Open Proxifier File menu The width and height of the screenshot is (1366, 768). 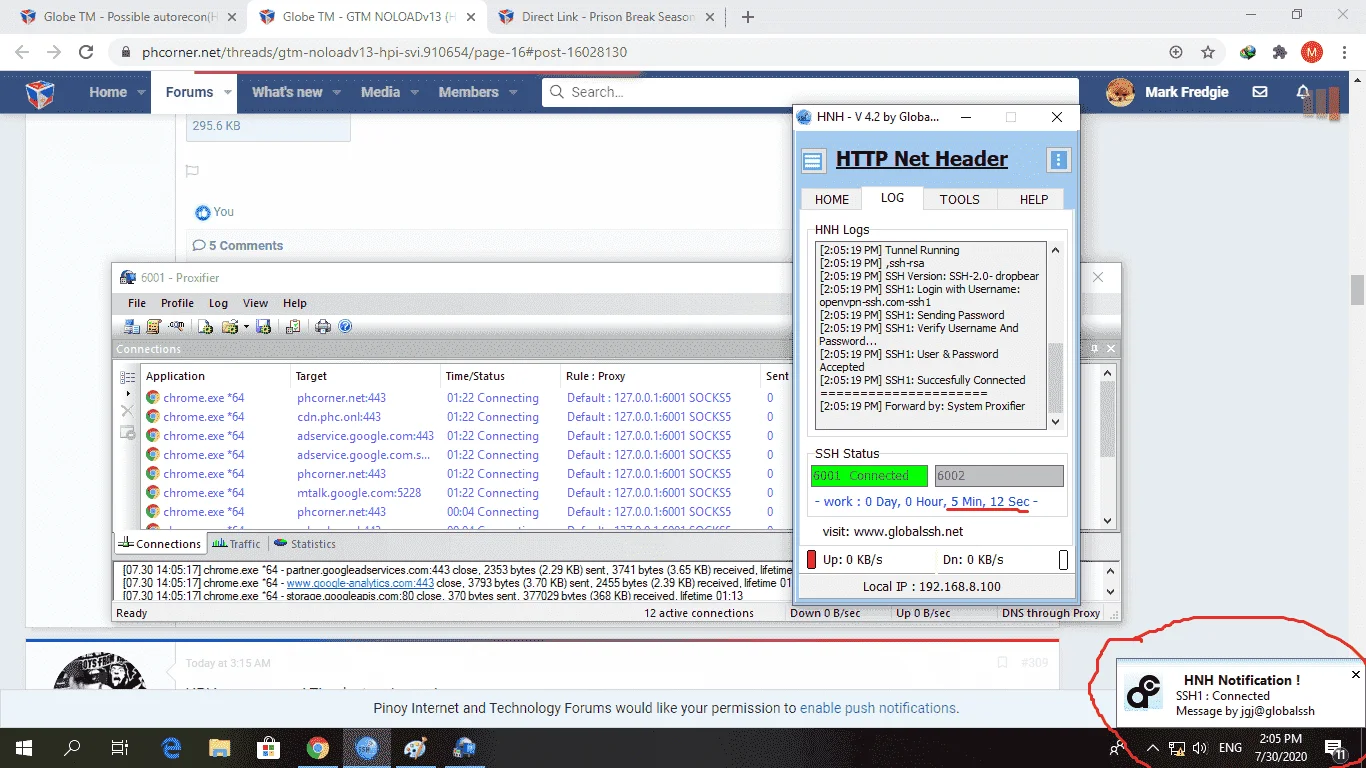(137, 303)
